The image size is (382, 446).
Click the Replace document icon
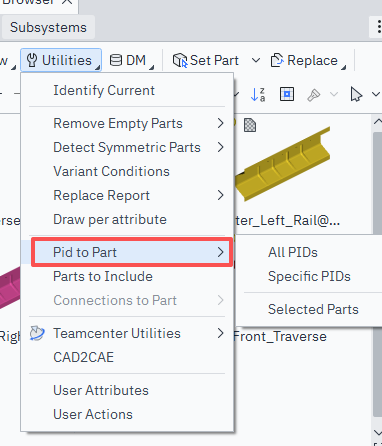coord(277,60)
